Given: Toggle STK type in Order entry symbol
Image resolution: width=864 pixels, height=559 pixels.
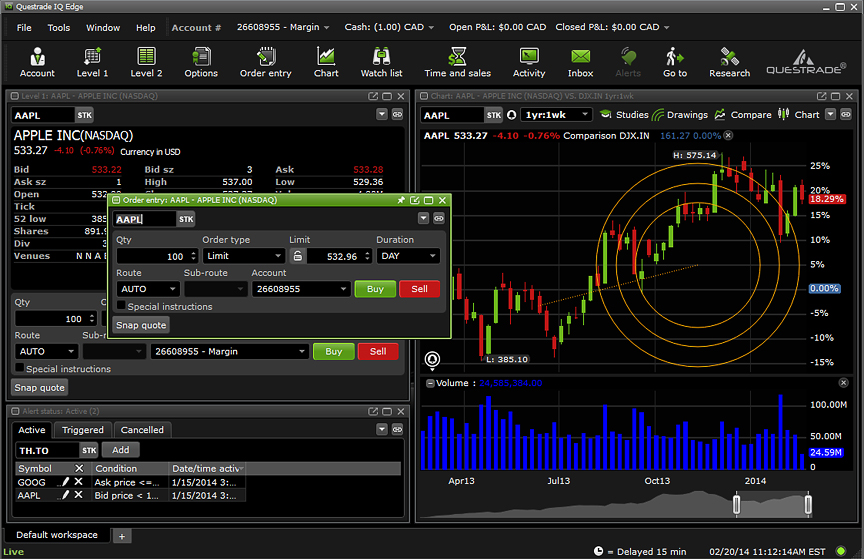Looking at the screenshot, I should tap(186, 219).
